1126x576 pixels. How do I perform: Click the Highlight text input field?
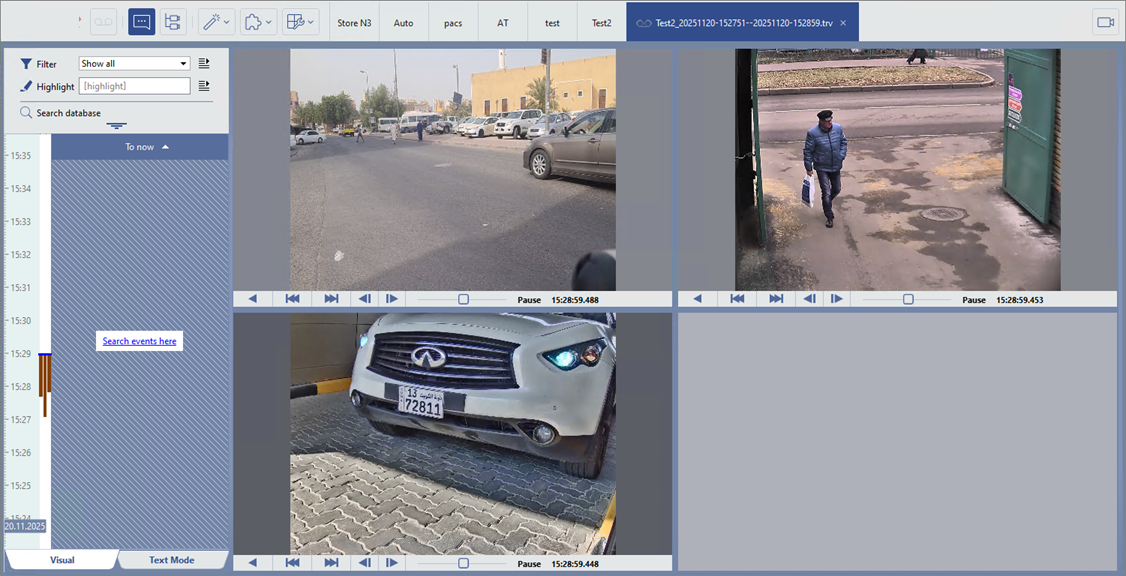click(x=134, y=87)
